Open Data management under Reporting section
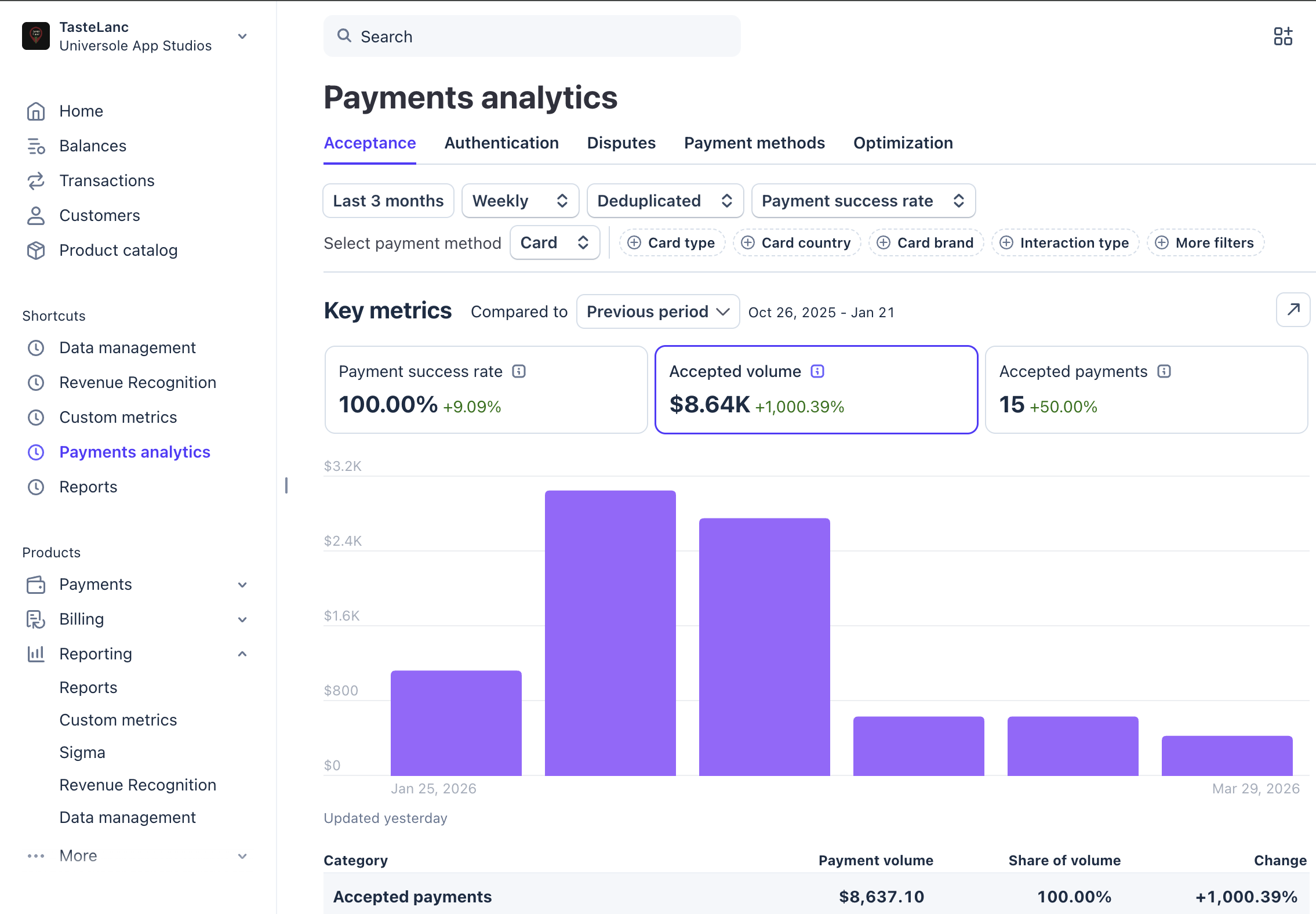This screenshot has width=1316, height=914. pyautogui.click(x=128, y=818)
